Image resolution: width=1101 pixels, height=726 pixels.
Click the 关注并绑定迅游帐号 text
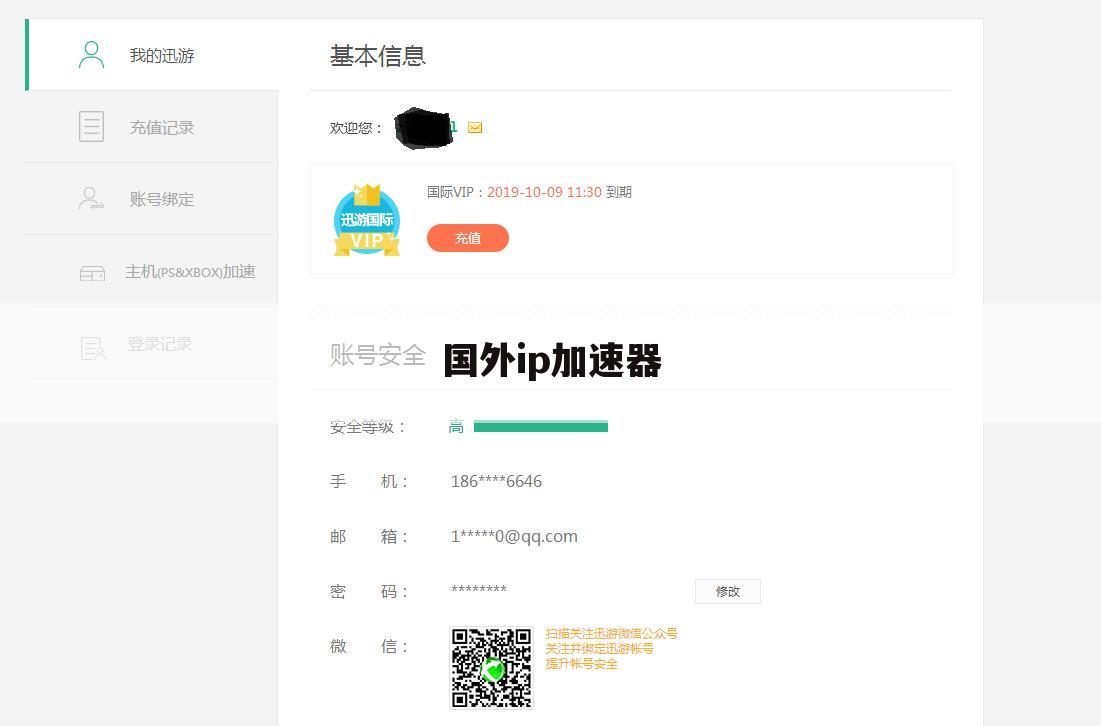[x=600, y=648]
